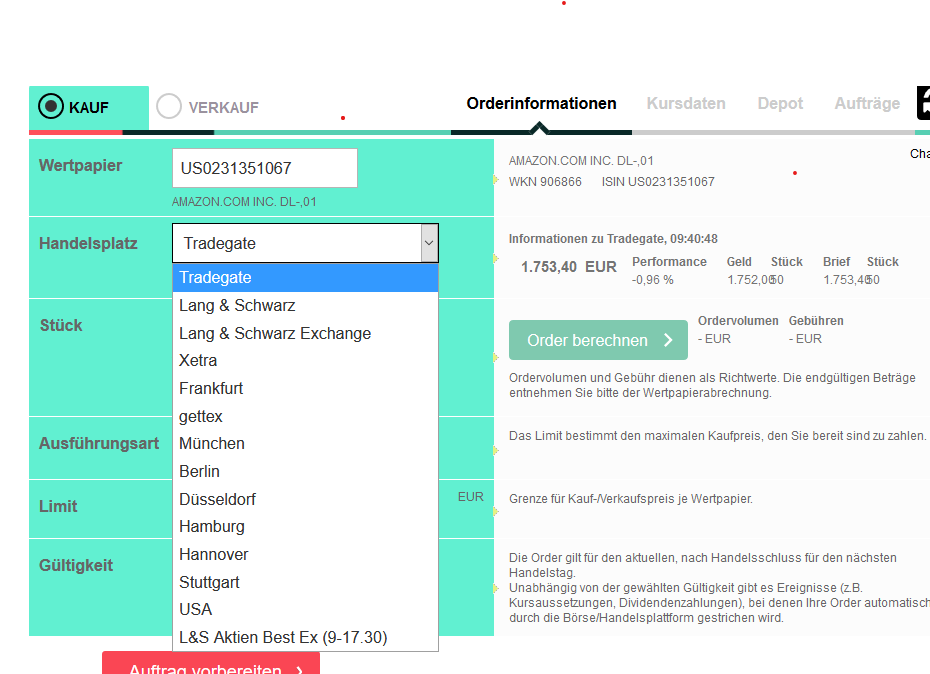Viewport: 930px width, 674px height.
Task: Select USA from the list
Action: pos(305,610)
